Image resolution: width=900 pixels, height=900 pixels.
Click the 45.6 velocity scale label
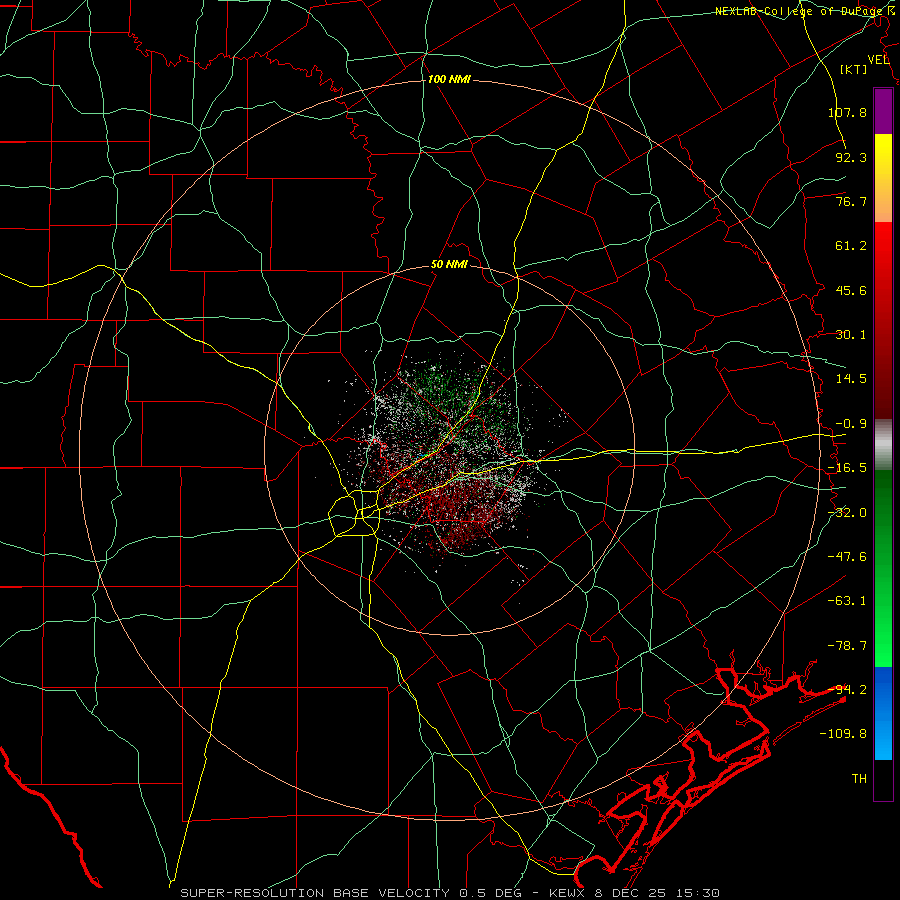[851, 290]
